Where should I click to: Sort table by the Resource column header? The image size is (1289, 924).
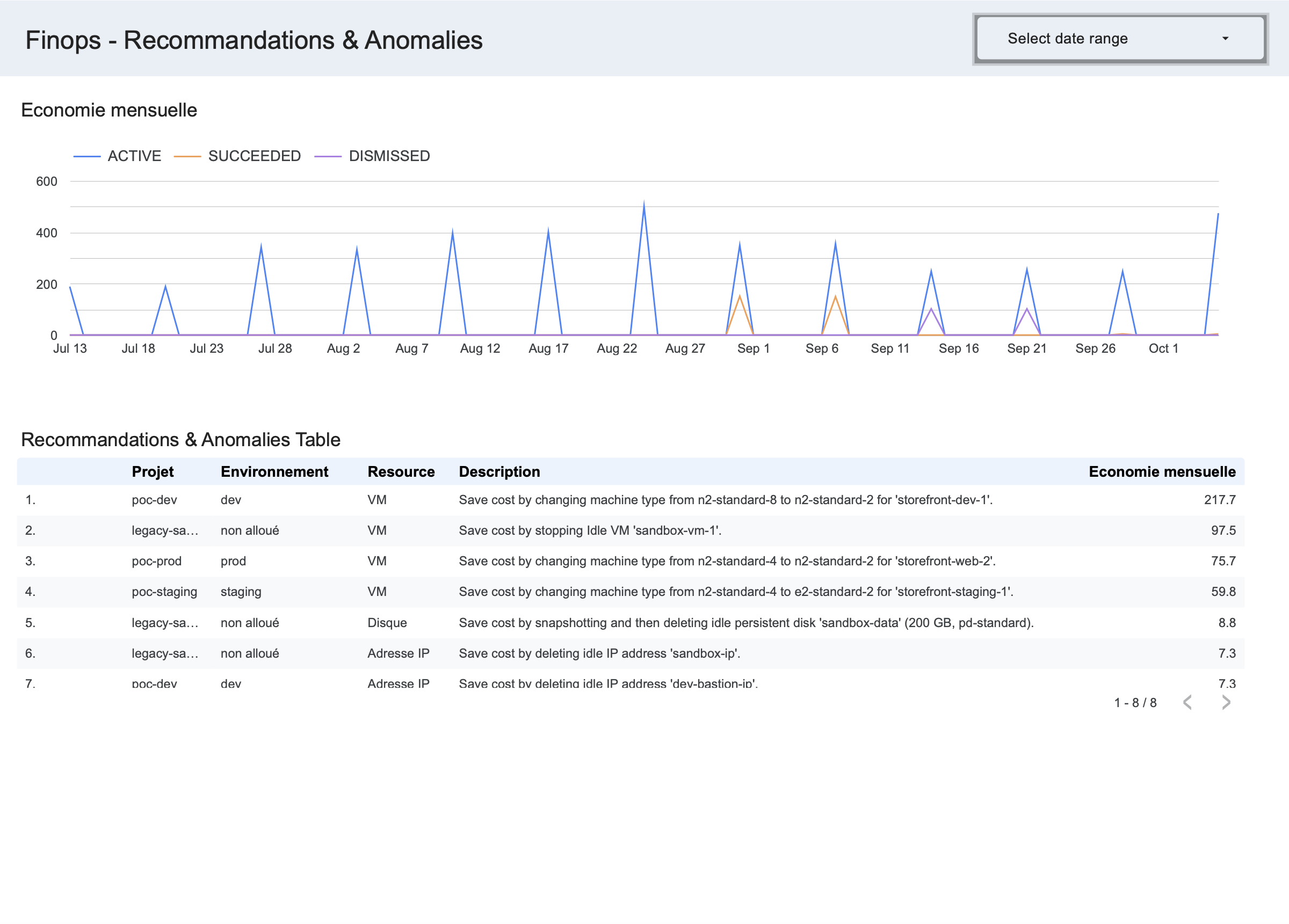coord(401,471)
